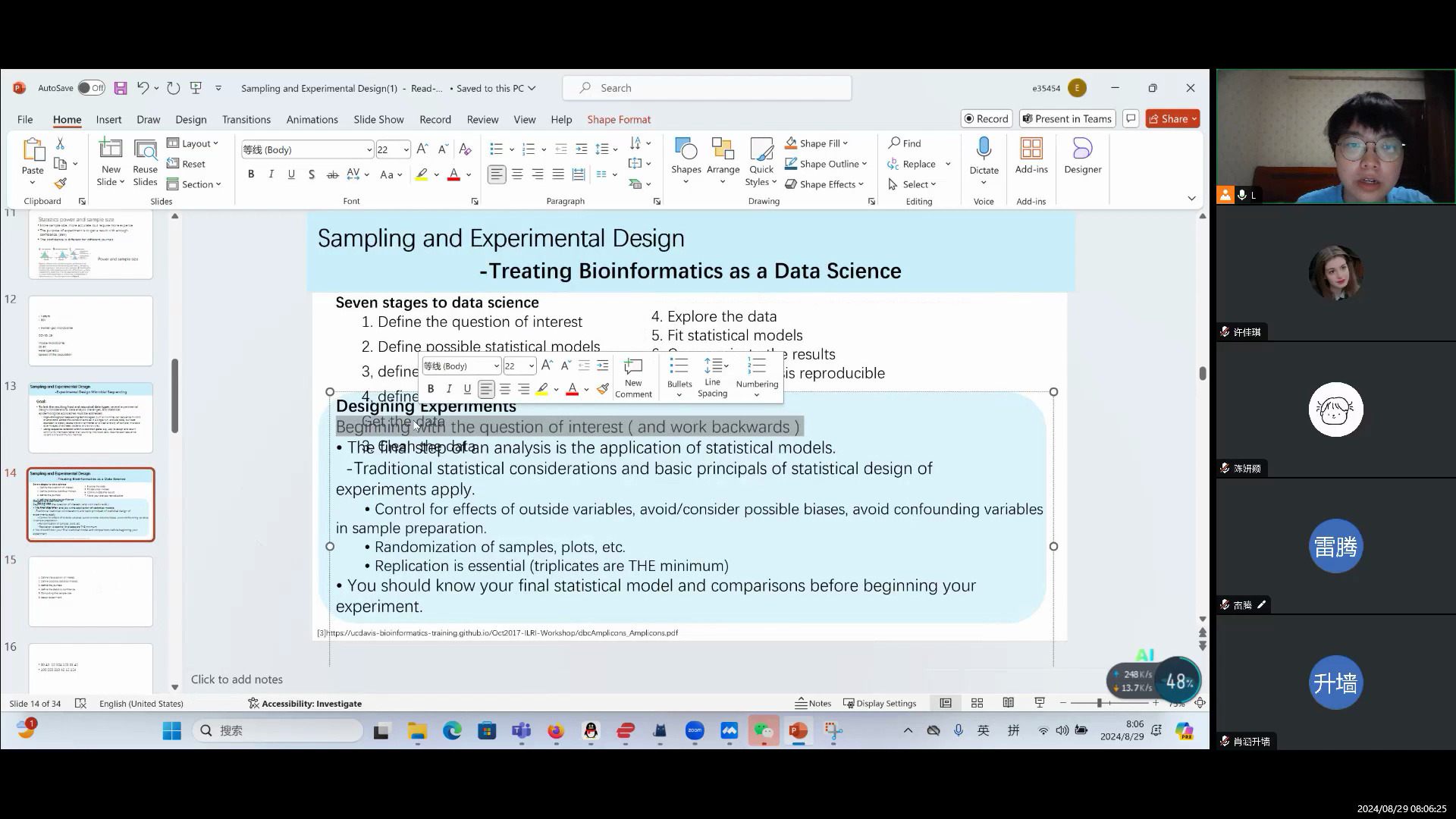Switch to Transitions tab
Image resolution: width=1456 pixels, height=819 pixels.
click(x=246, y=119)
